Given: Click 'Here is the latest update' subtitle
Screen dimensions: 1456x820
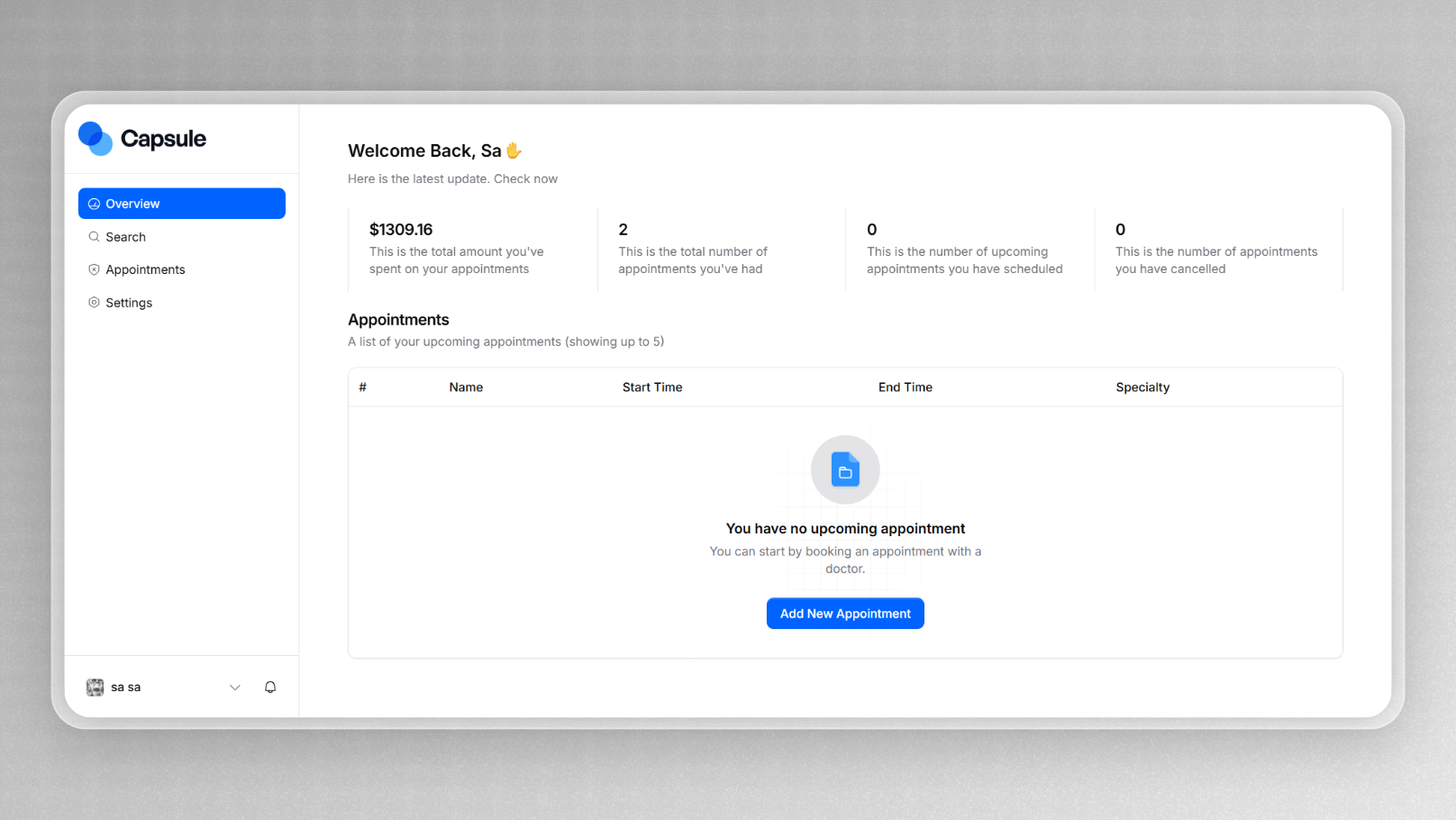Looking at the screenshot, I should [x=452, y=179].
